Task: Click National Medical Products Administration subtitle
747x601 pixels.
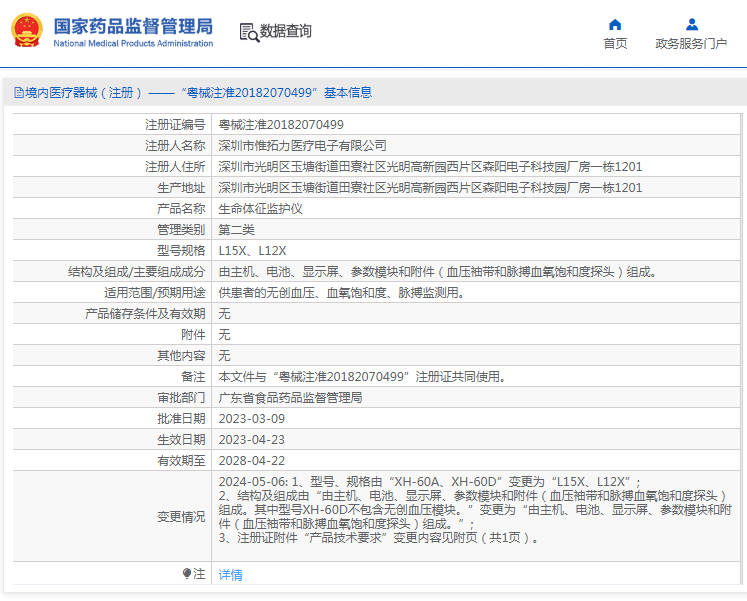Action: tap(133, 43)
